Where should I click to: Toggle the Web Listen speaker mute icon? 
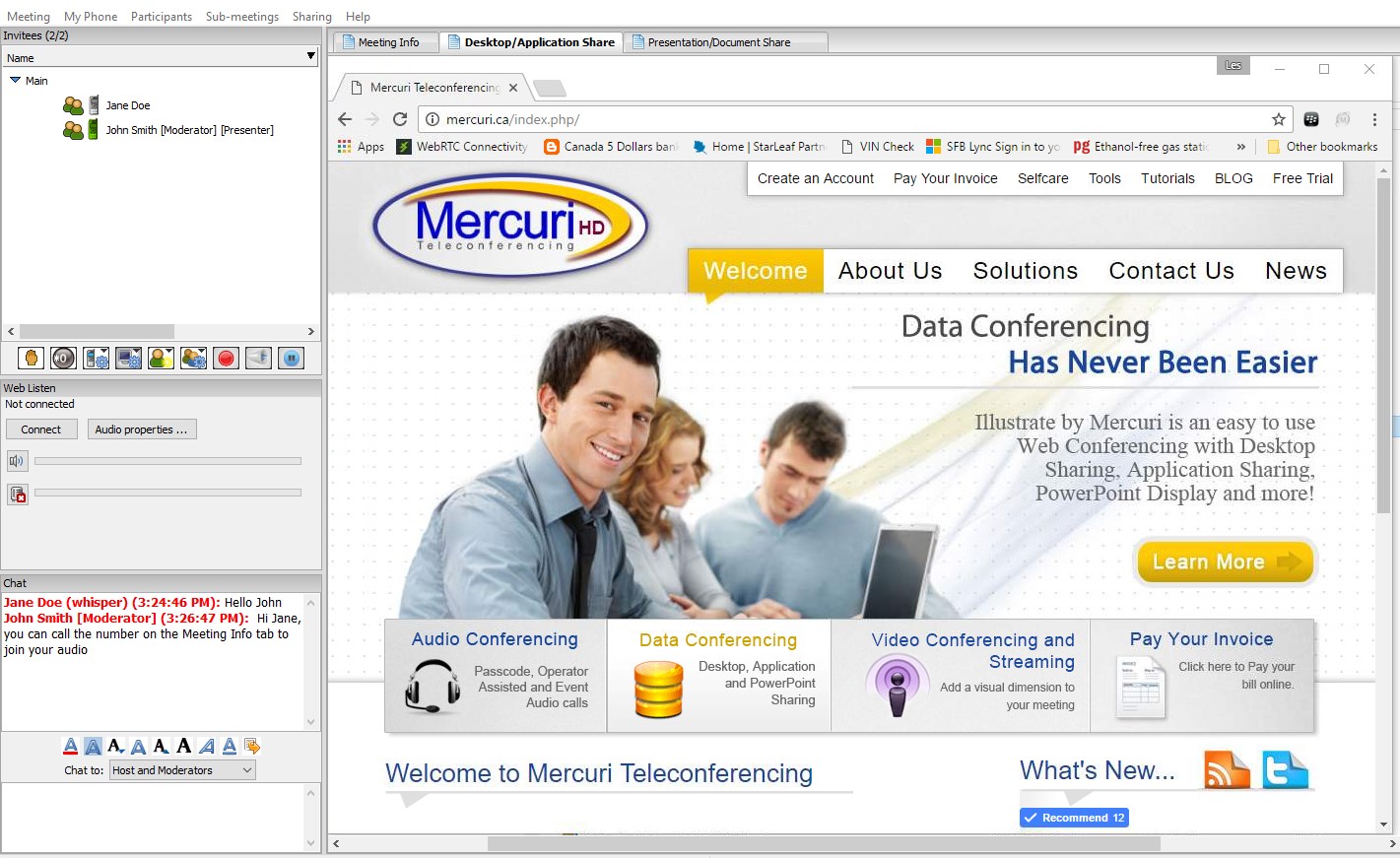coord(17,460)
